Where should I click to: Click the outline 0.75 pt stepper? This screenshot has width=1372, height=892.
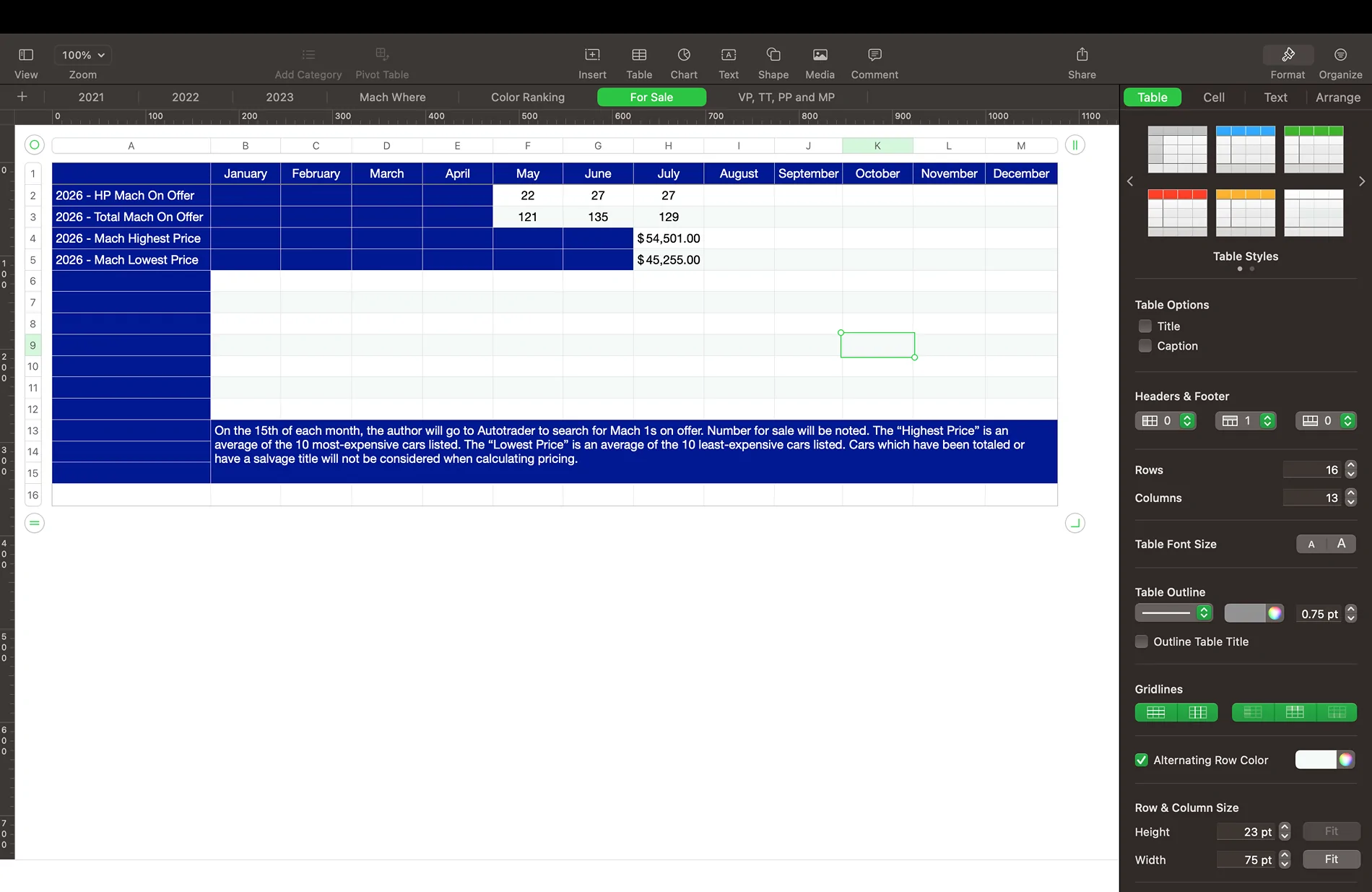1351,614
